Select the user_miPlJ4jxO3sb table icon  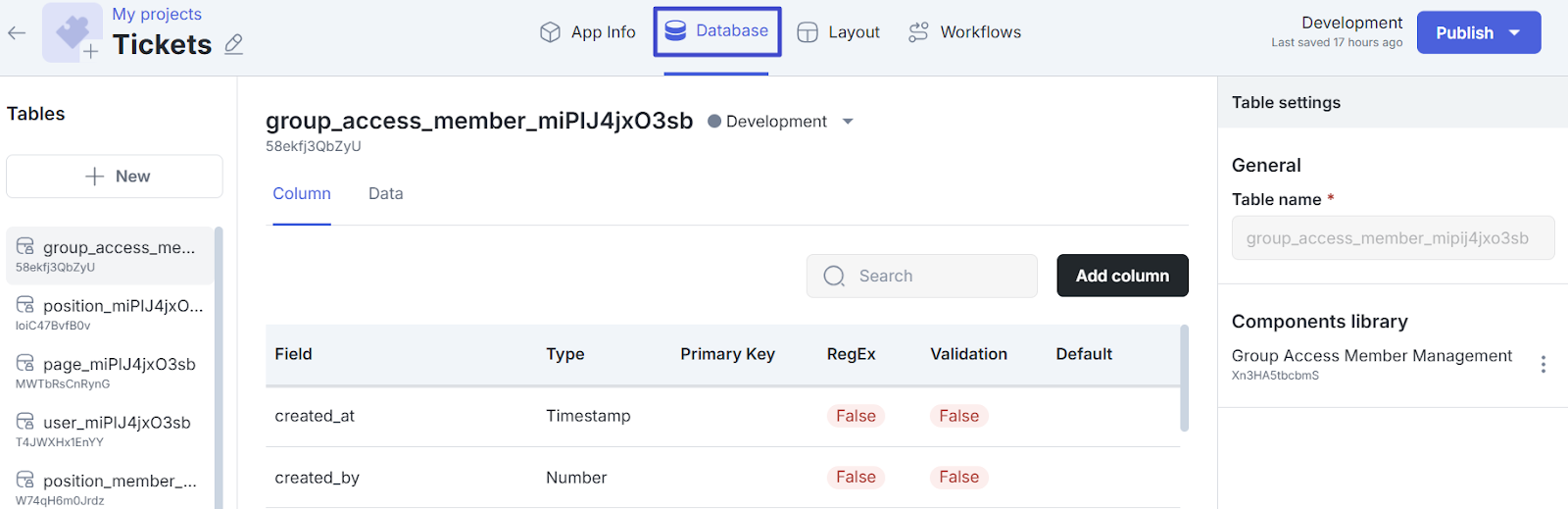25,422
